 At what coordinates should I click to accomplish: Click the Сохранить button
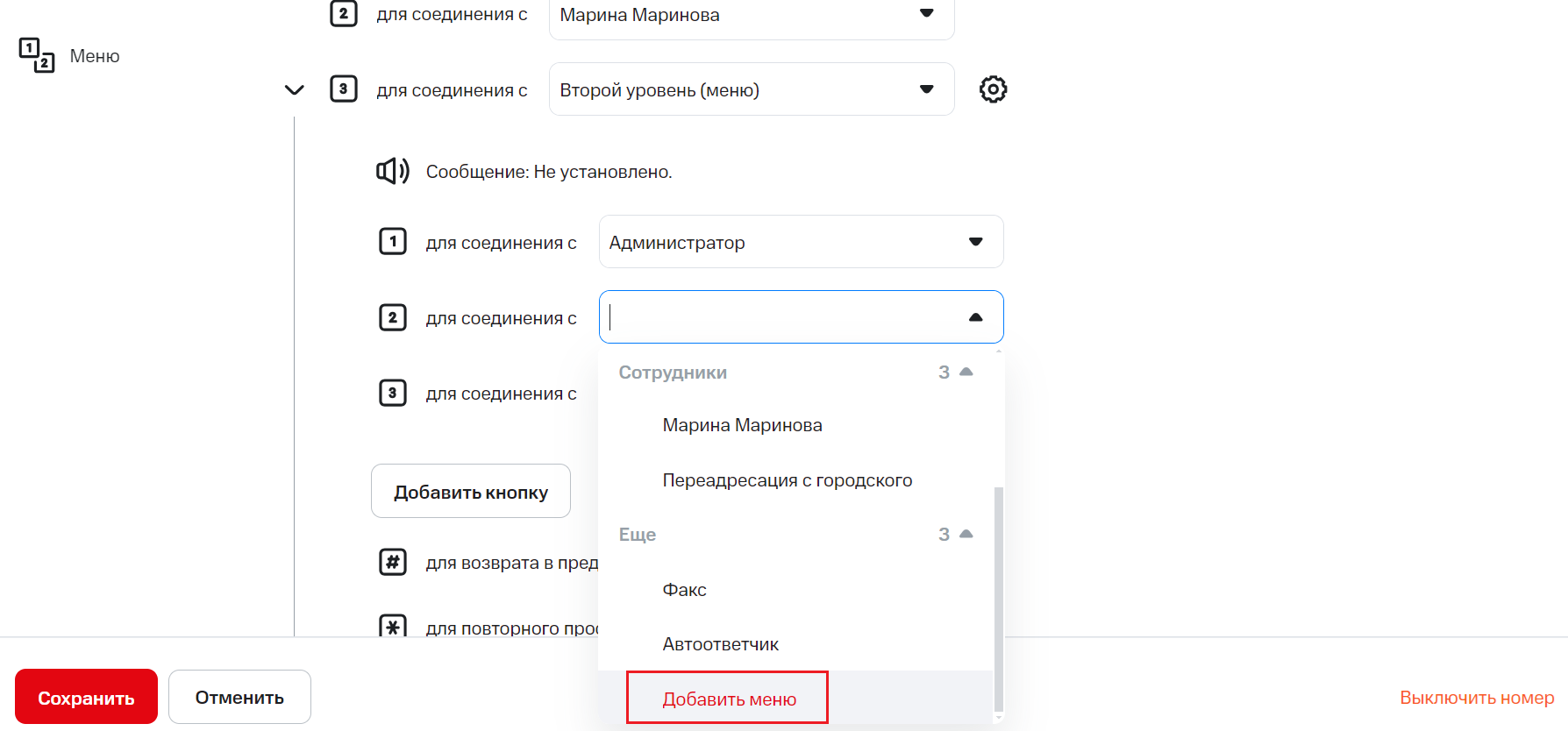pos(86,698)
